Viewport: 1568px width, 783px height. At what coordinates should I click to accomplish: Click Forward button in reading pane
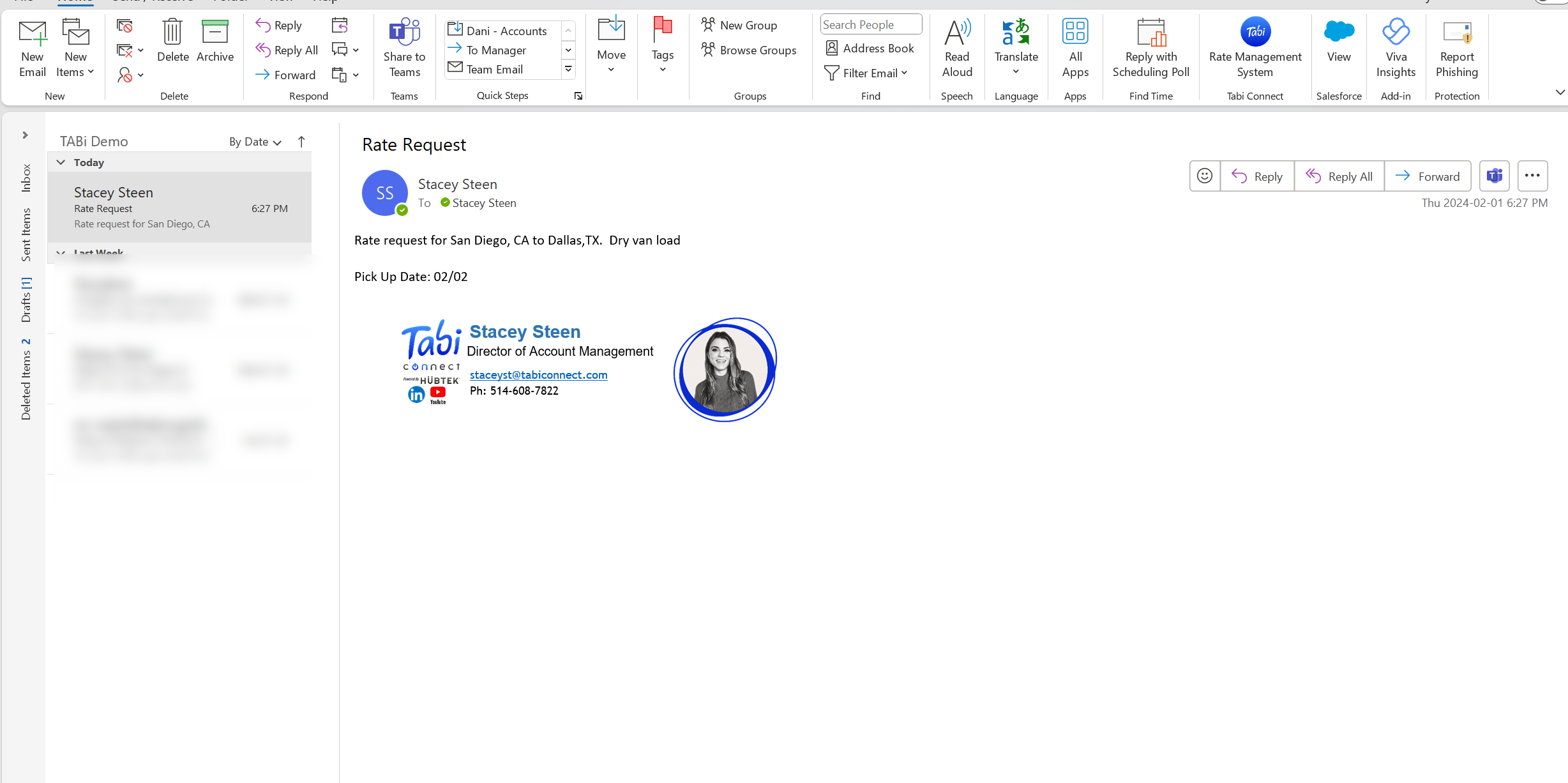click(1427, 176)
